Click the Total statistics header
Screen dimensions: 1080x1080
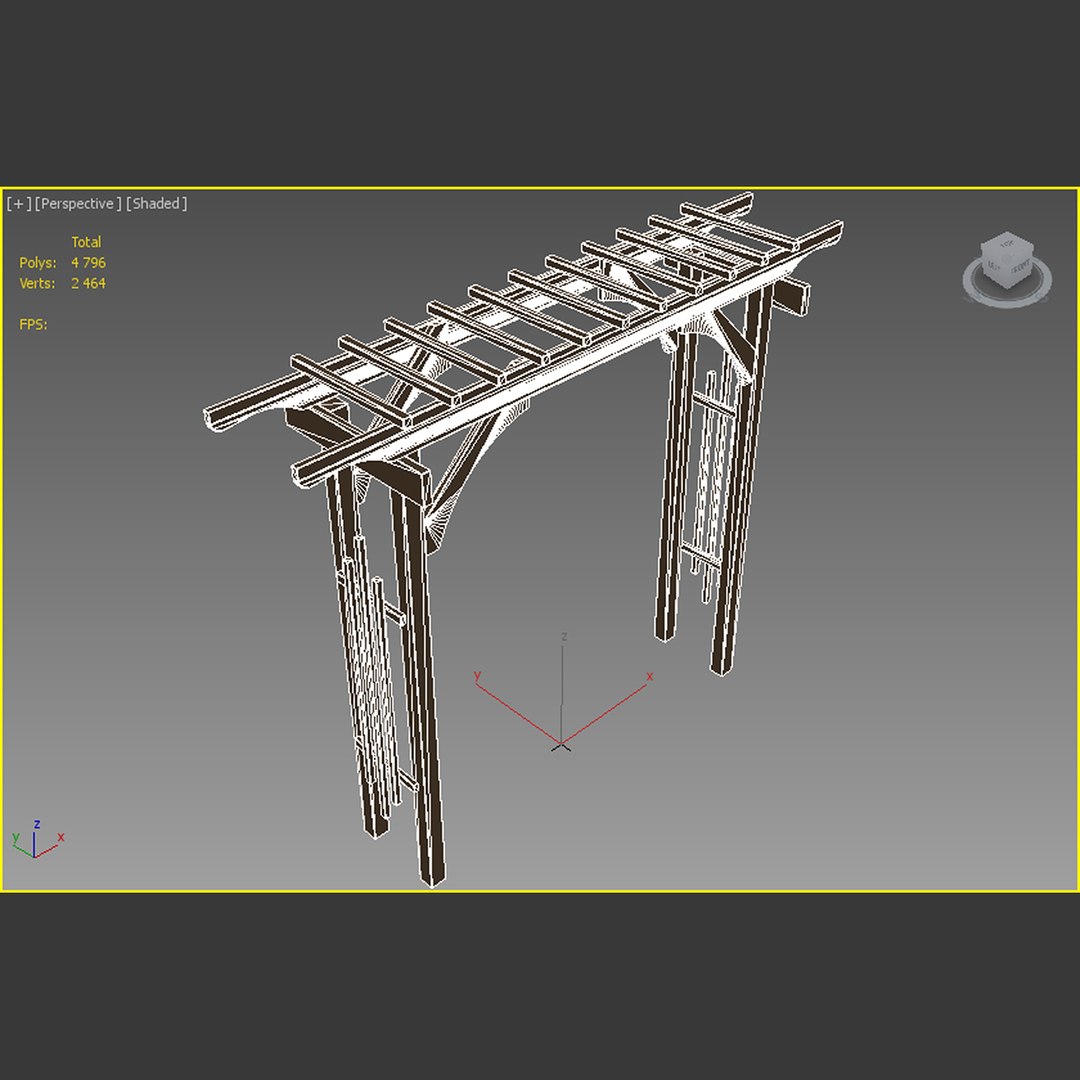pos(86,242)
